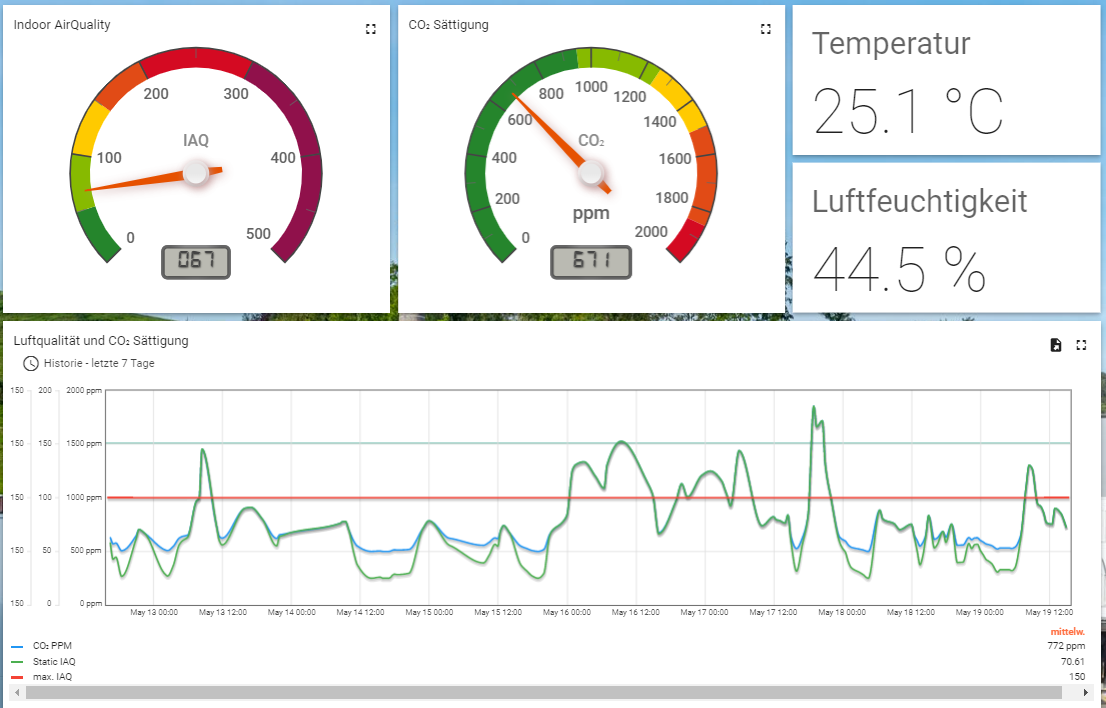Screen dimensions: 1106x708
Task: Click the CO₂ digital readout 671
Action: click(x=591, y=262)
